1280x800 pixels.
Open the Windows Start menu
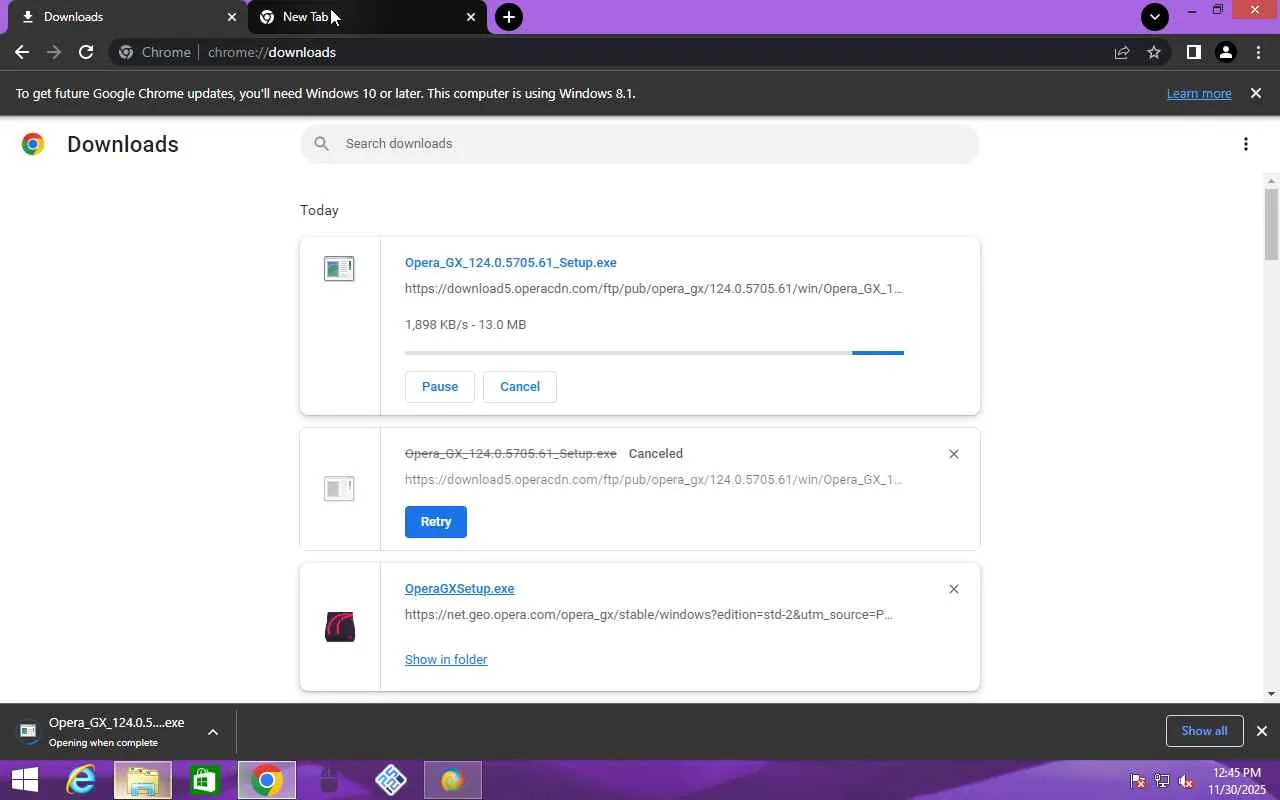(x=24, y=780)
